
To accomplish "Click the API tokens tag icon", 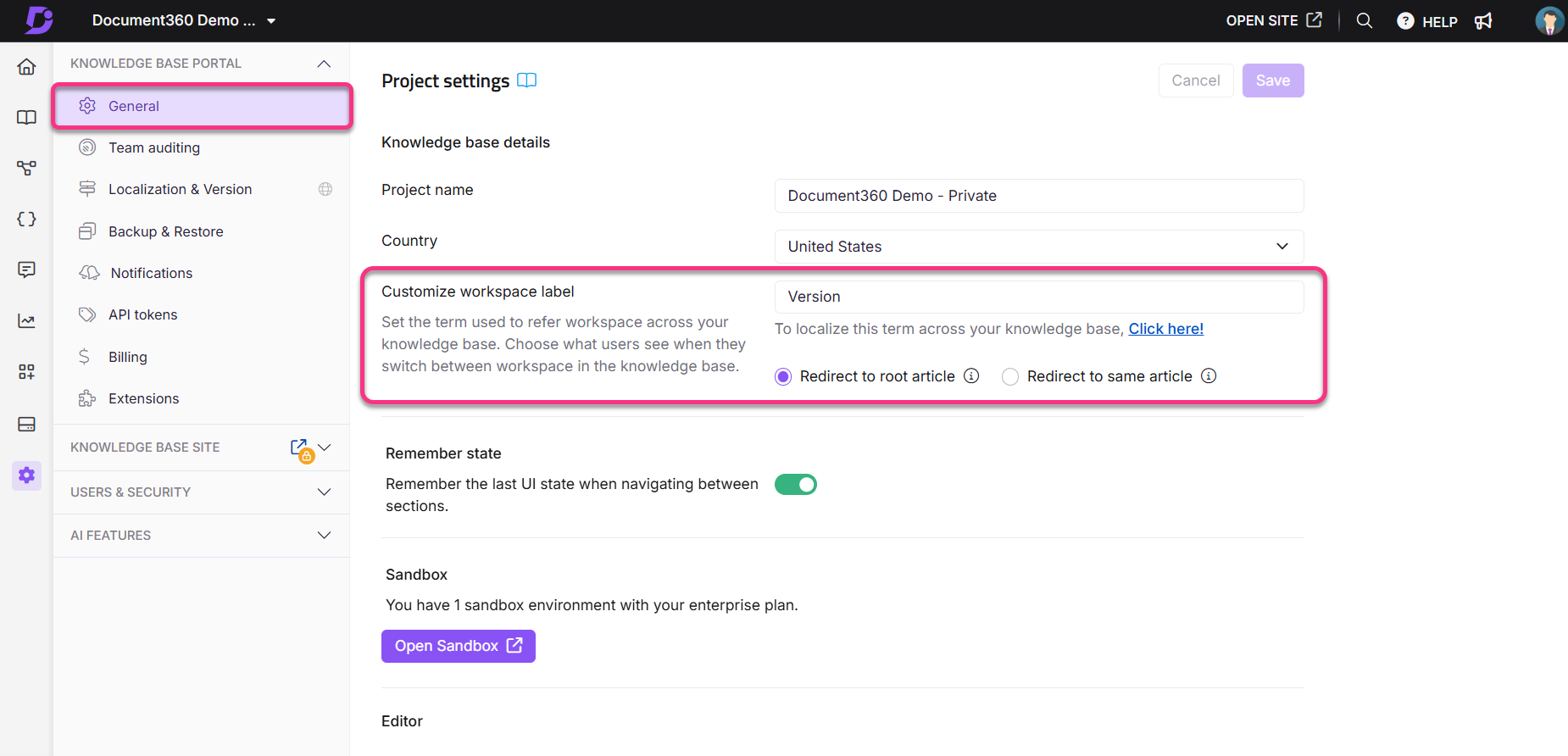I will (86, 314).
